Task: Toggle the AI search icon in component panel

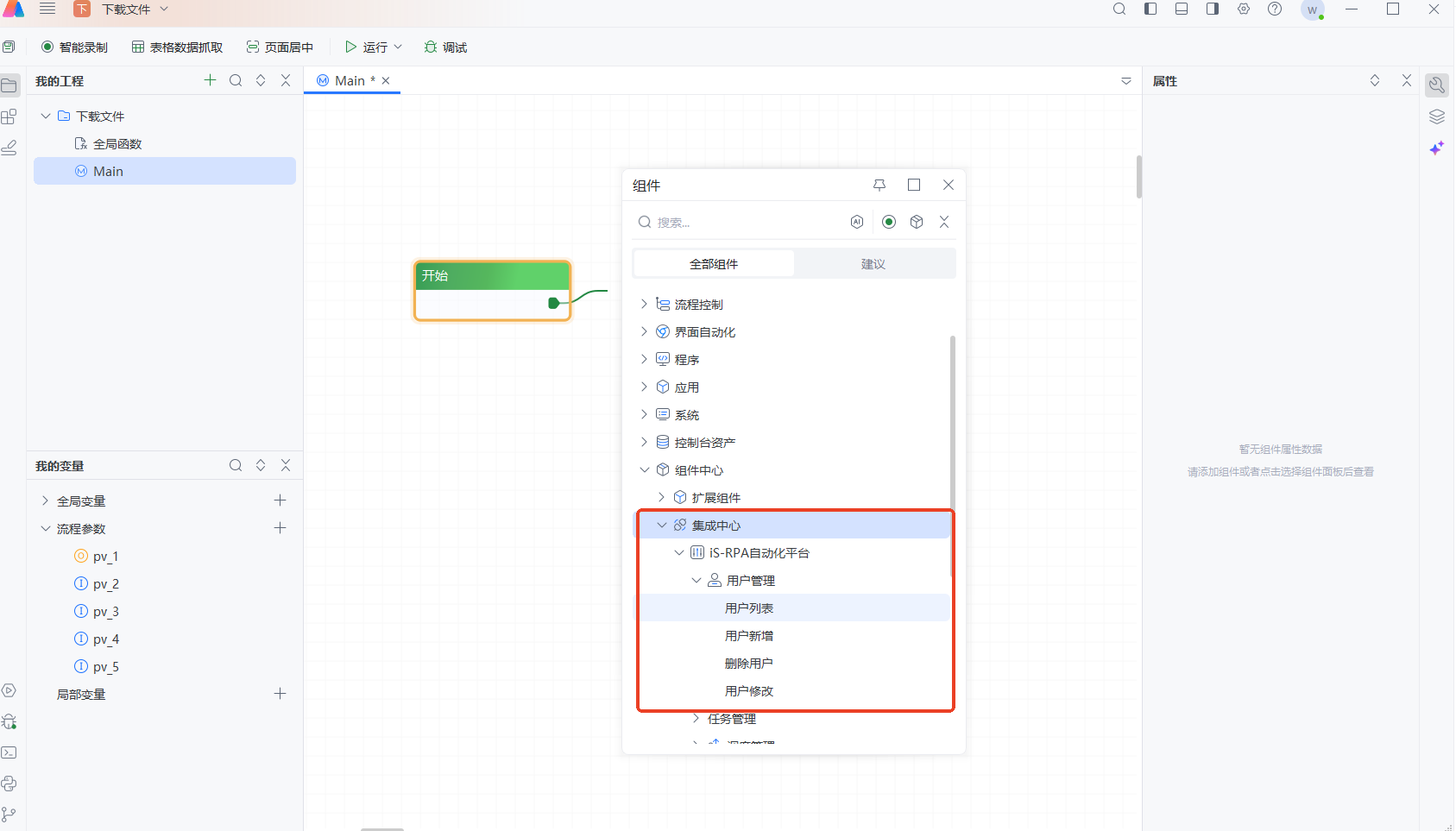Action: point(857,222)
